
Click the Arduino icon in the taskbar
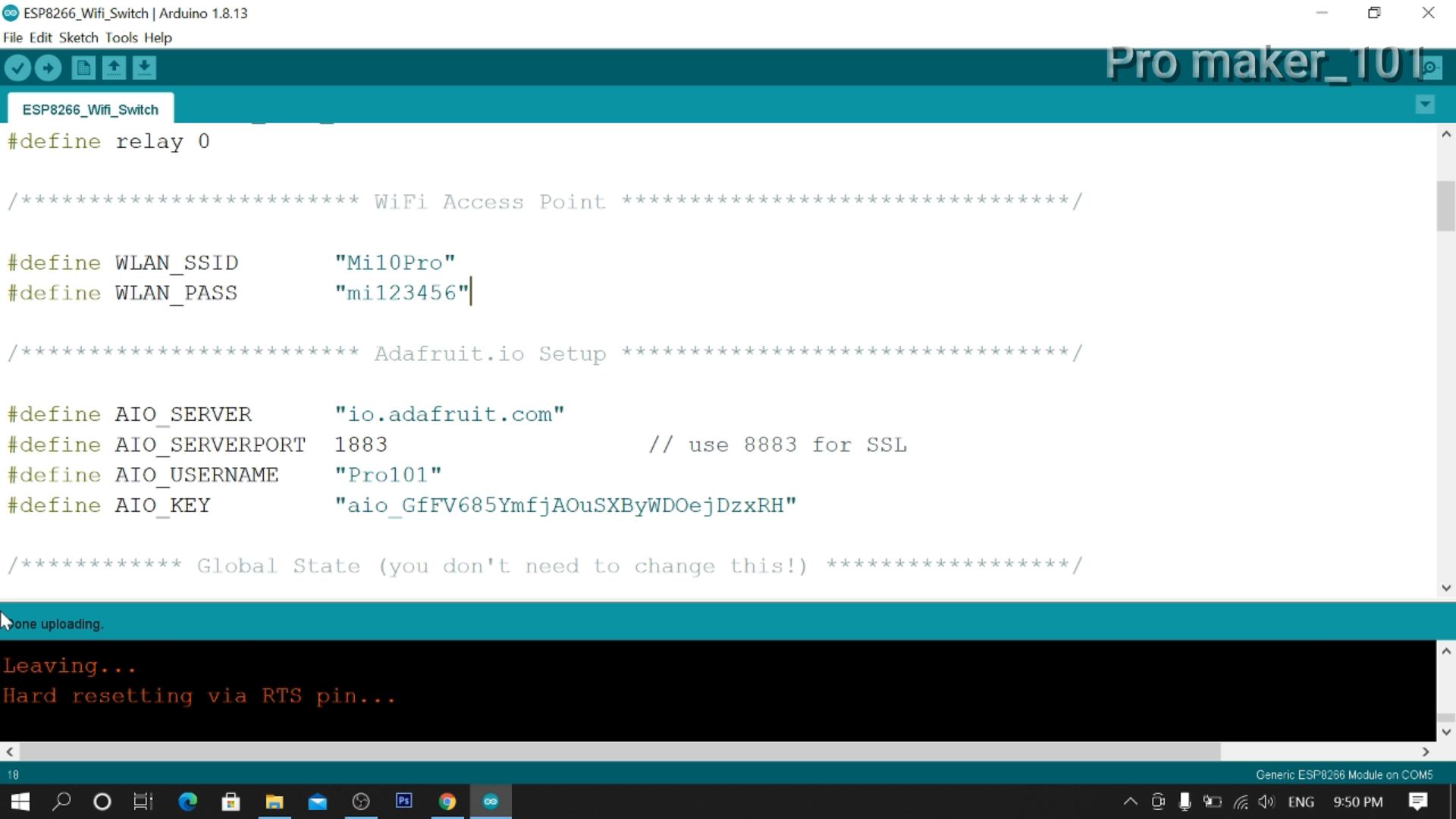coord(491,802)
